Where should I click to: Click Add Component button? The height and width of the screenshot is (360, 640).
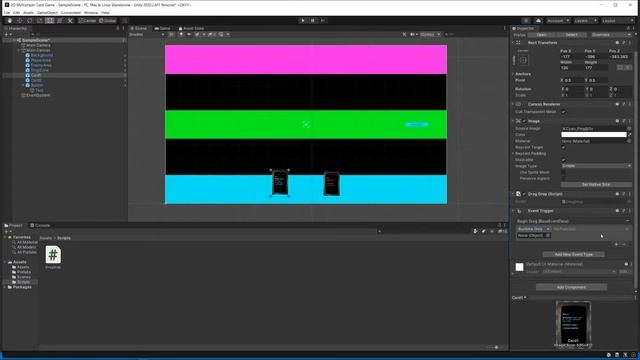[x=571, y=287]
